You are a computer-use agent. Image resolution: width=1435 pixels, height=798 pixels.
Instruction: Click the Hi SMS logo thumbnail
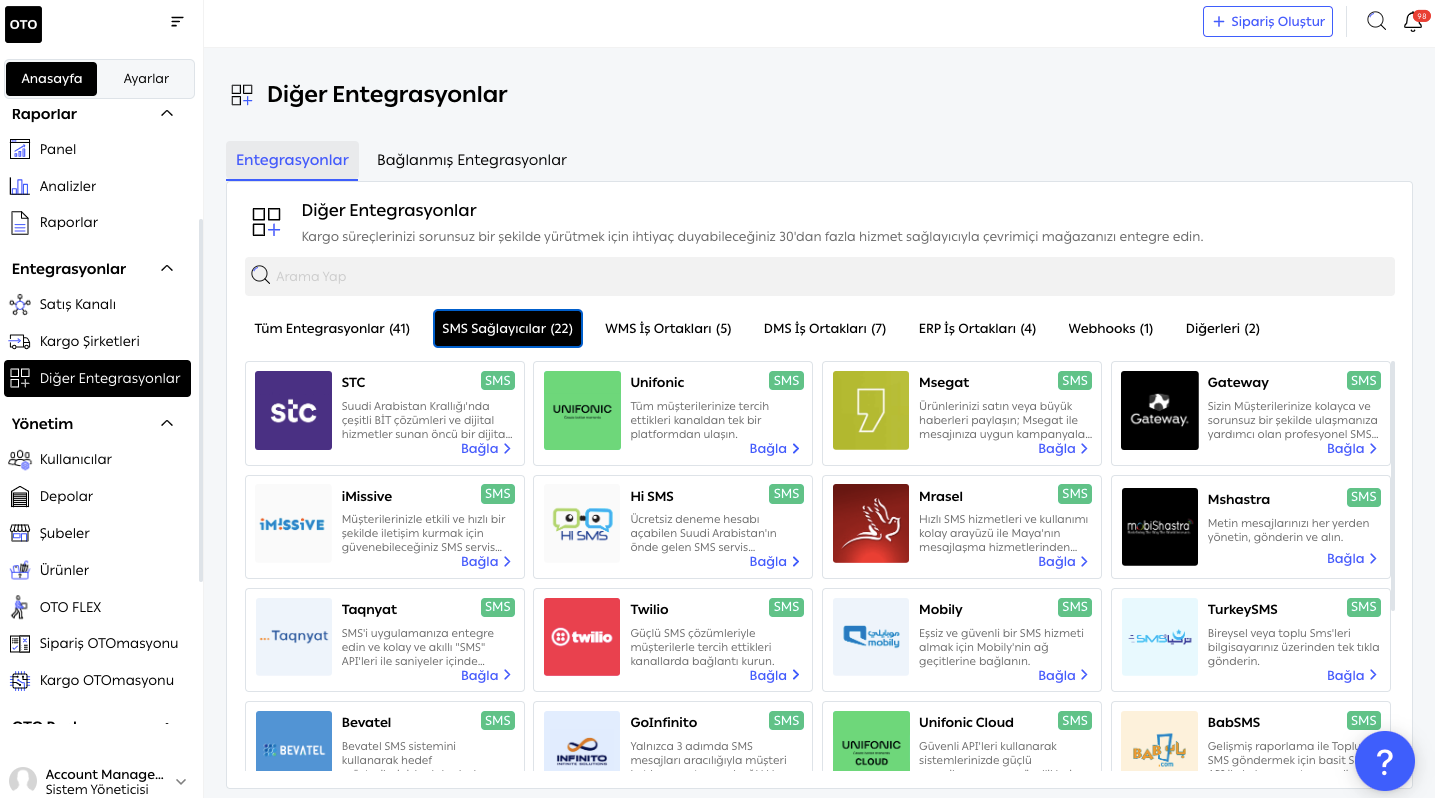pyautogui.click(x=582, y=523)
